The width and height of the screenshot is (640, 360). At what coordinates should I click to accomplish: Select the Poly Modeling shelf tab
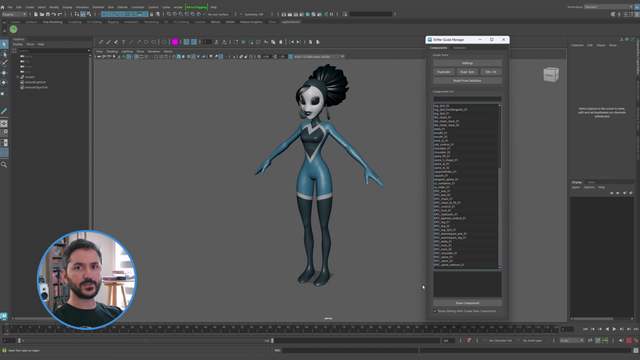click(53, 22)
